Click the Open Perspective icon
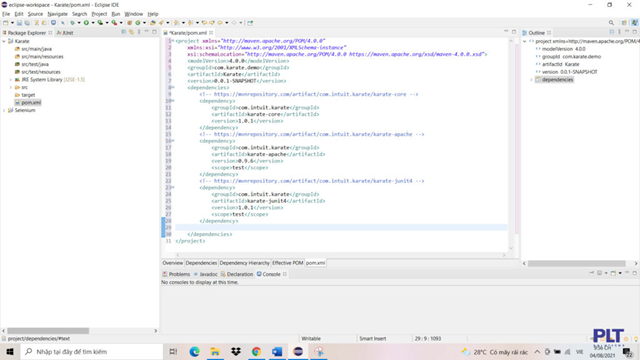Screen dimensions: 640x360 tap(624, 23)
